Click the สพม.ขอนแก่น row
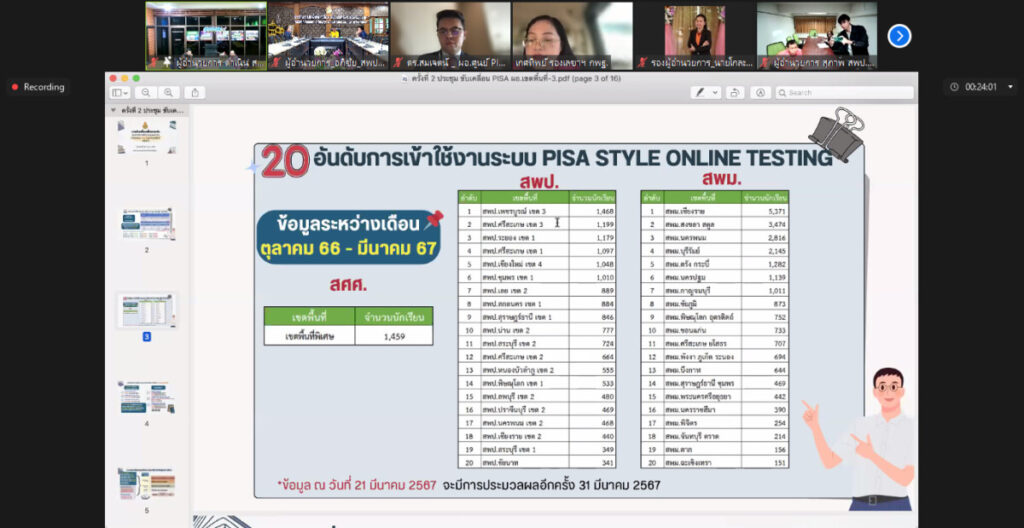 point(715,331)
